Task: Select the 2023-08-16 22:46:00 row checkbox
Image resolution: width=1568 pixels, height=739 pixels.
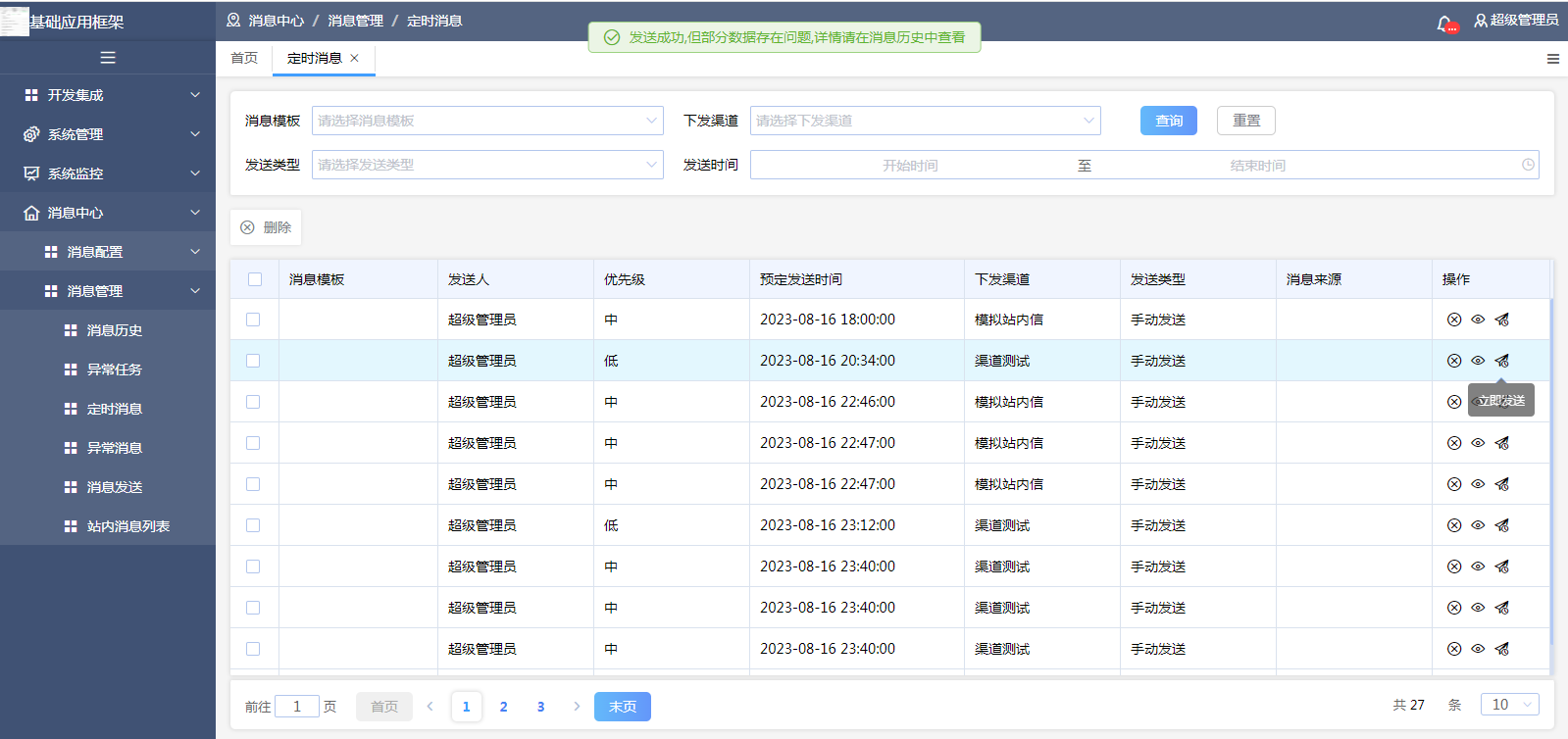Action: [x=253, y=402]
